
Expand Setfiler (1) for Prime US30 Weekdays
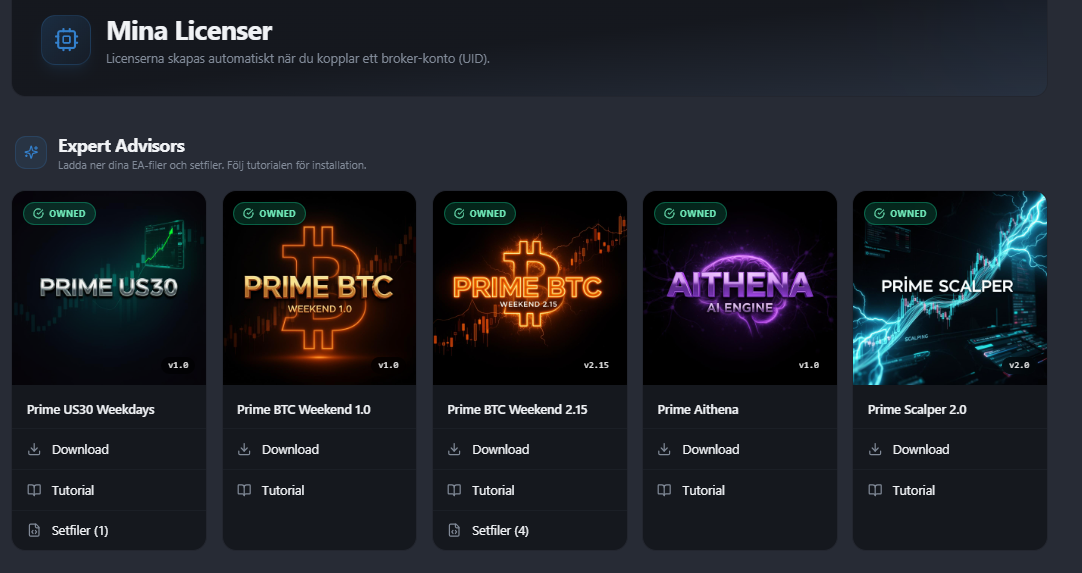[109, 530]
